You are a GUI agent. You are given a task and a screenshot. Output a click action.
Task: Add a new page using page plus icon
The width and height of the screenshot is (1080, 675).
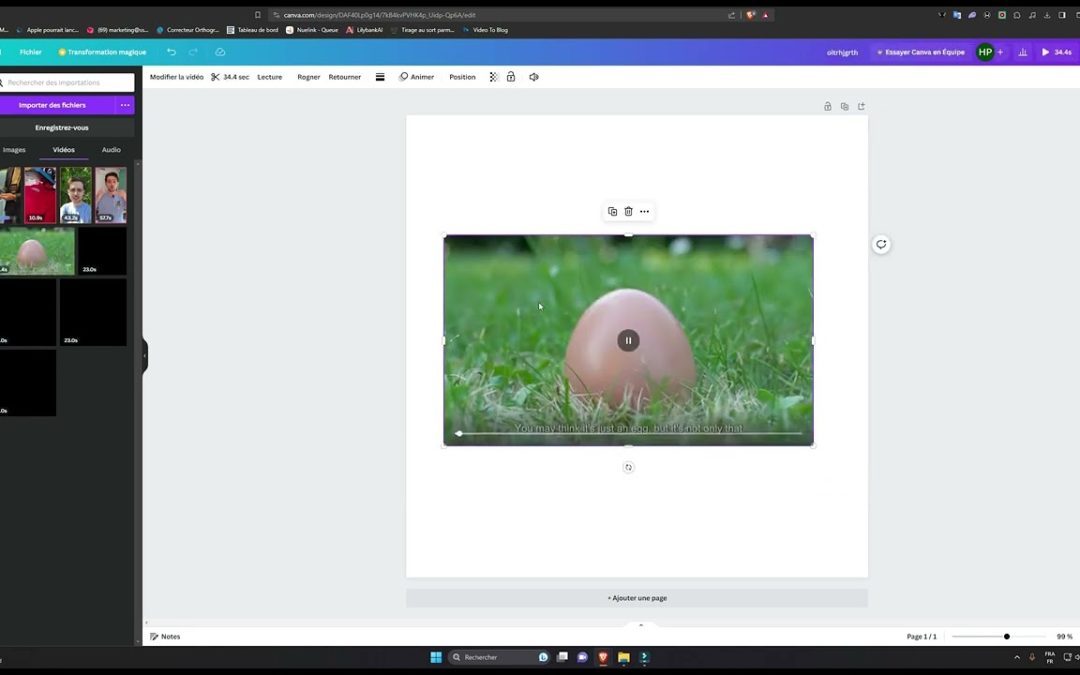862,107
